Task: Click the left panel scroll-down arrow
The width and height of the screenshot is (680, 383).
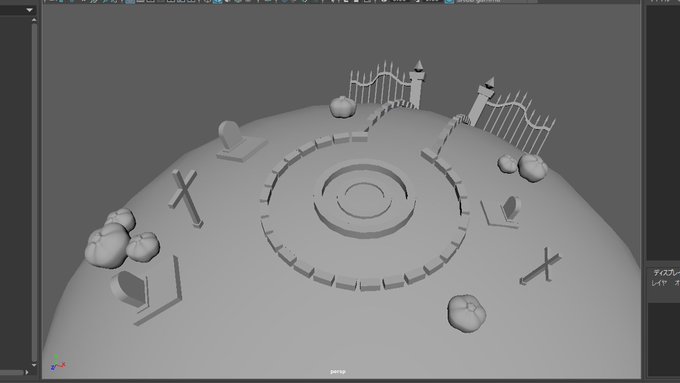Action: pyautogui.click(x=34, y=365)
